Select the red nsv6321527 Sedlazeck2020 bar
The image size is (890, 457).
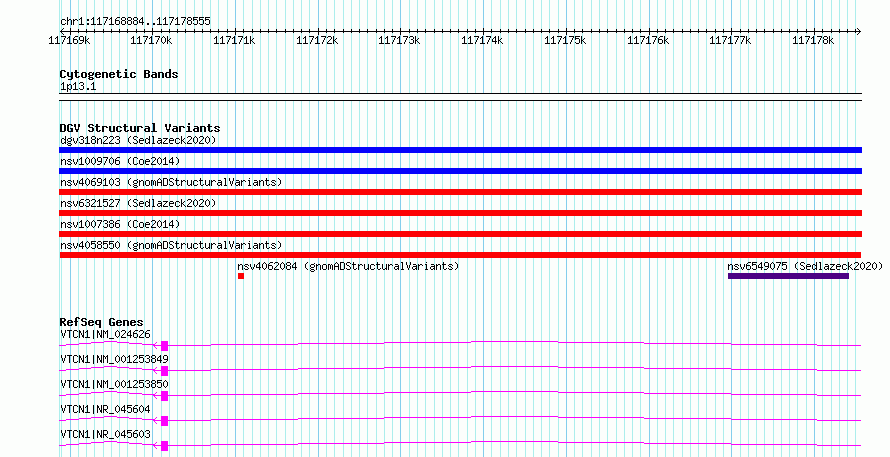click(460, 213)
